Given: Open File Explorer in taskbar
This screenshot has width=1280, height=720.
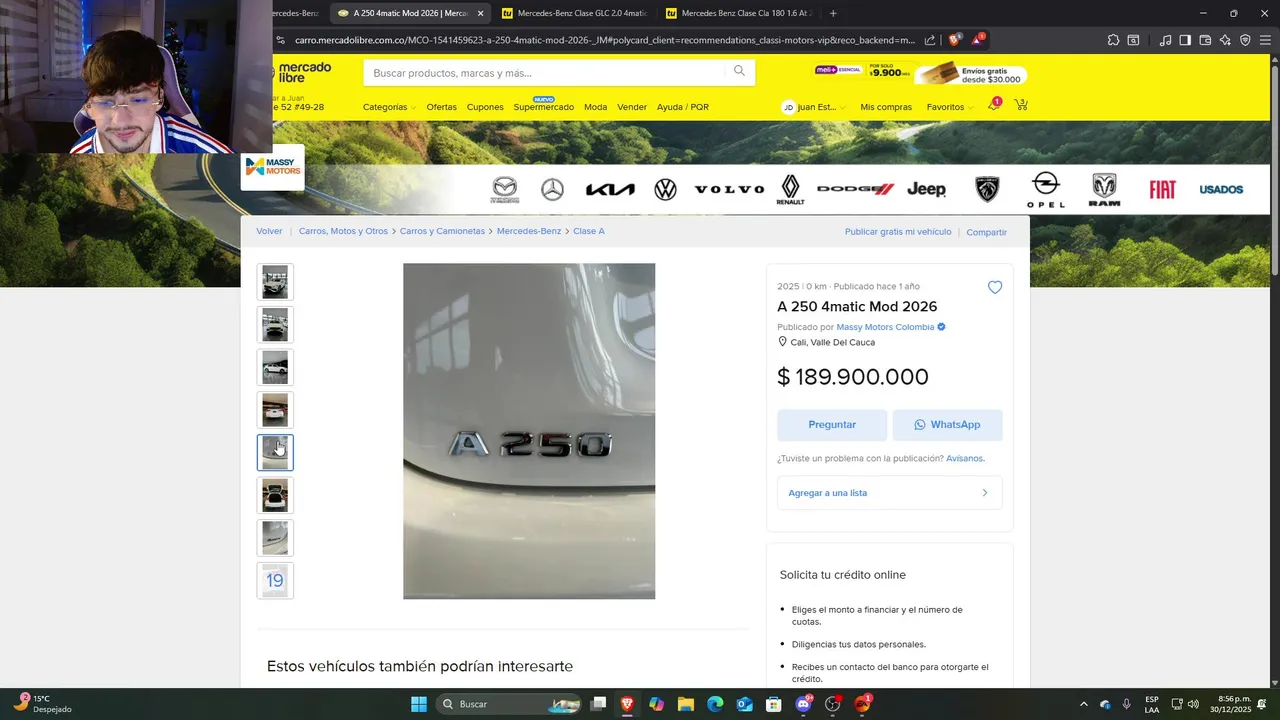Looking at the screenshot, I should [686, 704].
